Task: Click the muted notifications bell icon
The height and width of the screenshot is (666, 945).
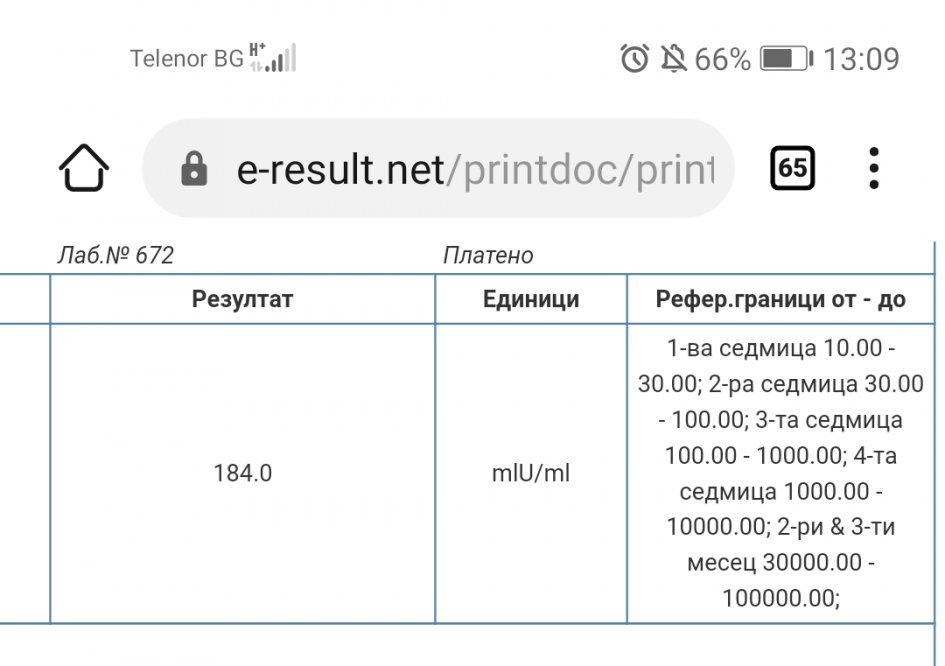Action: coord(674,59)
